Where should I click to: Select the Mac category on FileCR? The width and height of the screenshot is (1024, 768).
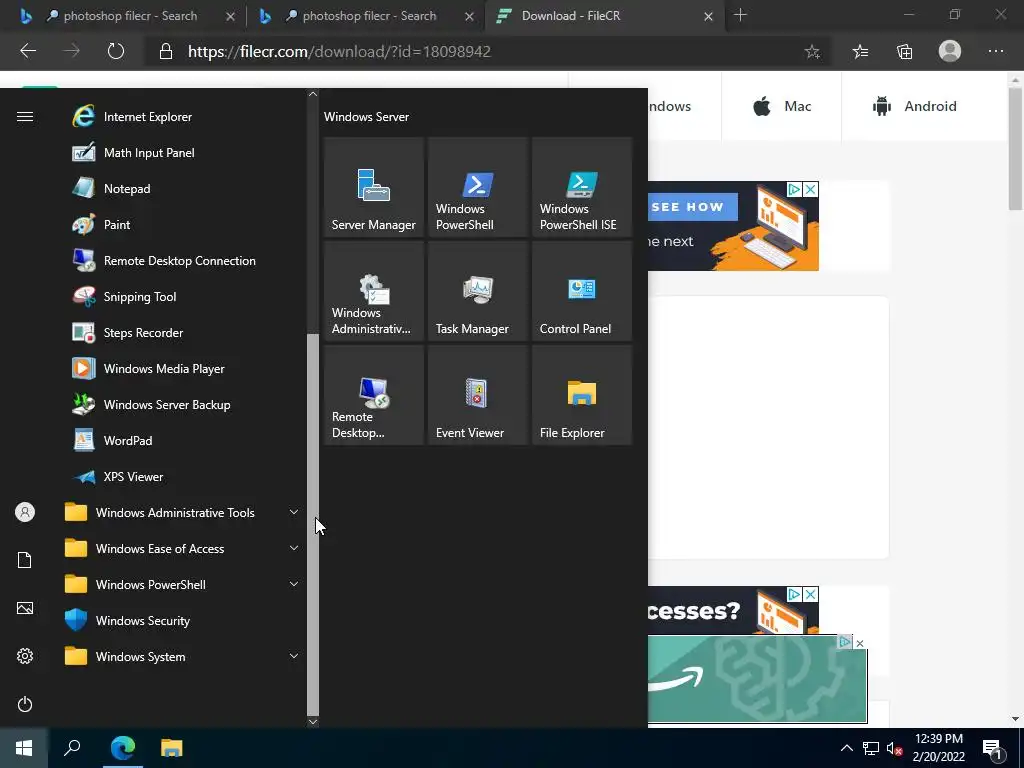(x=782, y=106)
